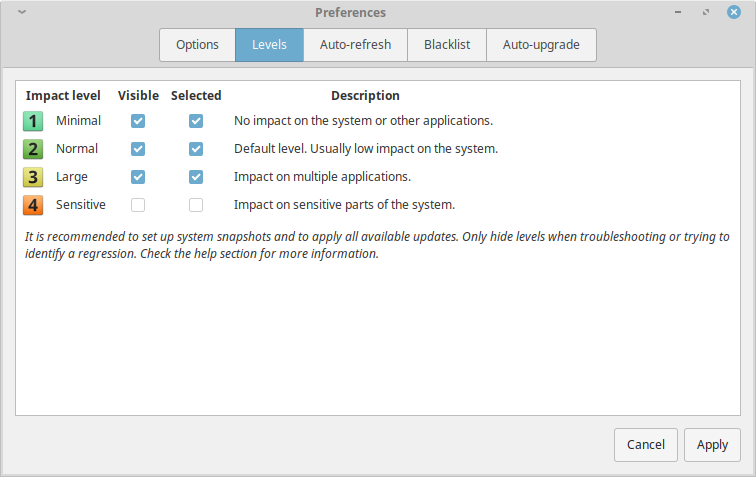Screen dimensions: 756x477
Task: Minimize the Preferences window
Action: [x=682, y=13]
